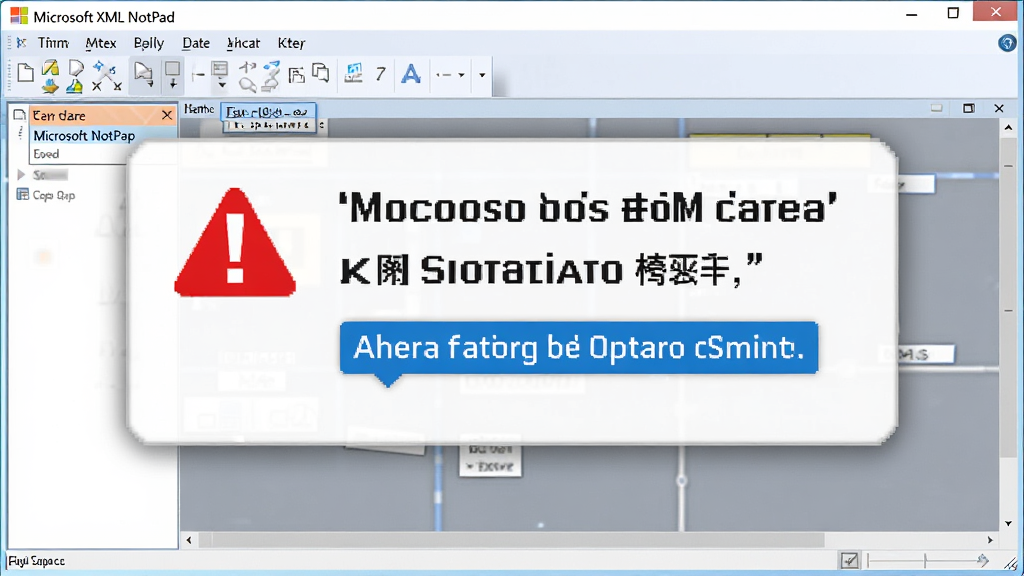
Task: Click the folded-corner page icon in toolbar
Action: [x=76, y=68]
